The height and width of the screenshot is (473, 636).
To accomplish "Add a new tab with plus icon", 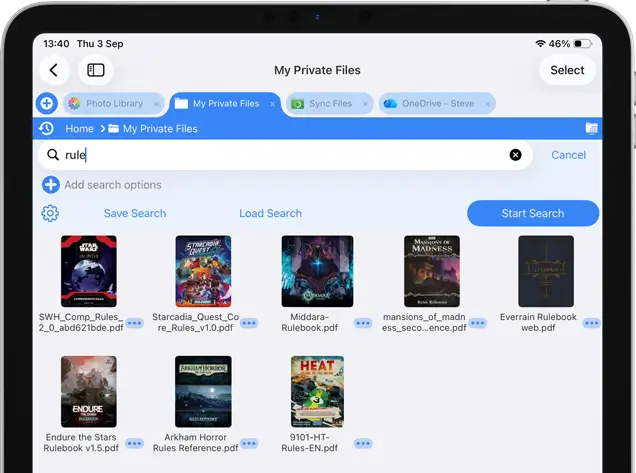I will (x=47, y=103).
